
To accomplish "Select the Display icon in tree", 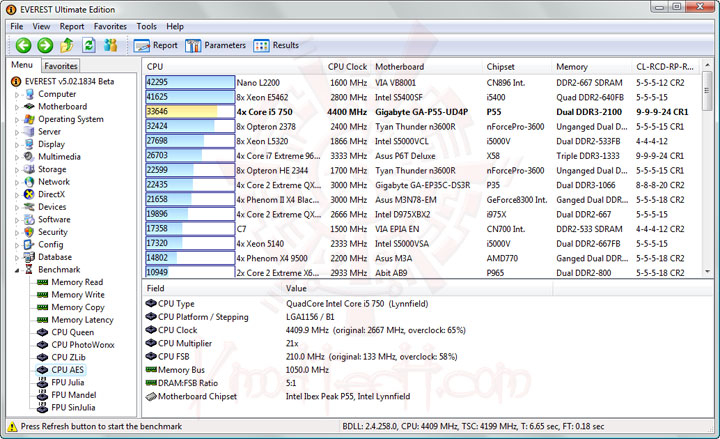I will click(x=30, y=144).
